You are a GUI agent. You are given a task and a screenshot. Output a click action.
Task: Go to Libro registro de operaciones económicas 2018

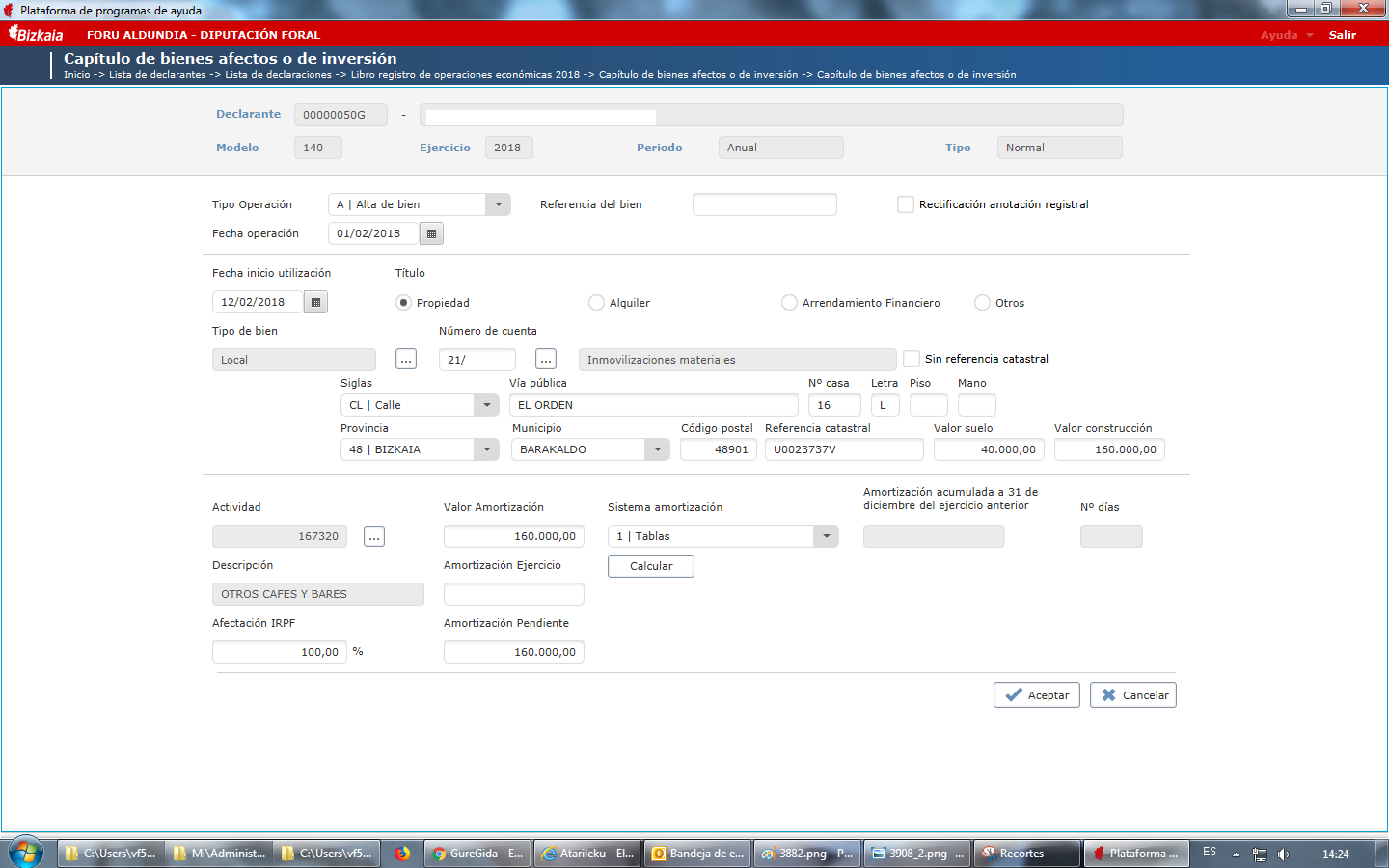click(x=465, y=75)
